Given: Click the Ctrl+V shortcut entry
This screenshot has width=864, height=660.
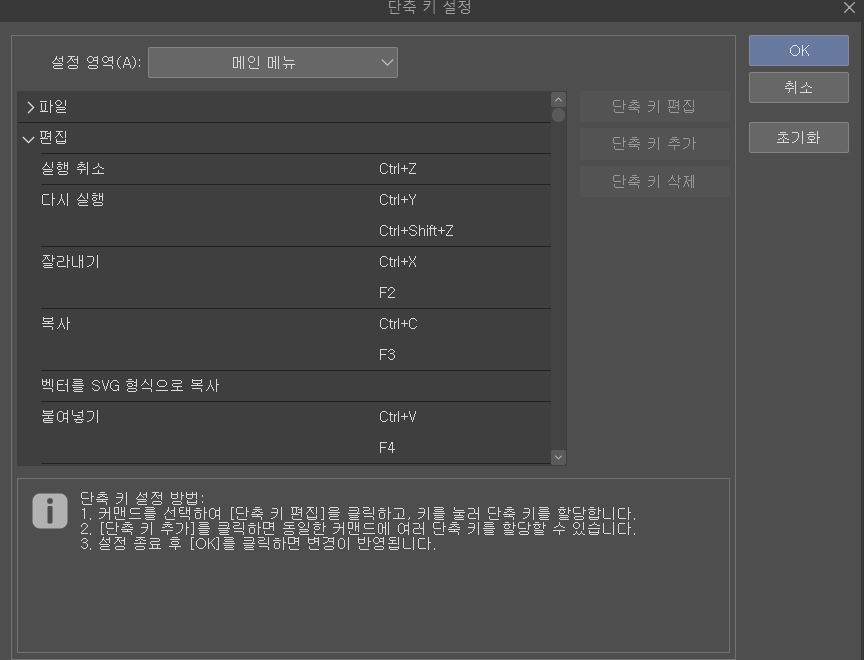Looking at the screenshot, I should 398,416.
